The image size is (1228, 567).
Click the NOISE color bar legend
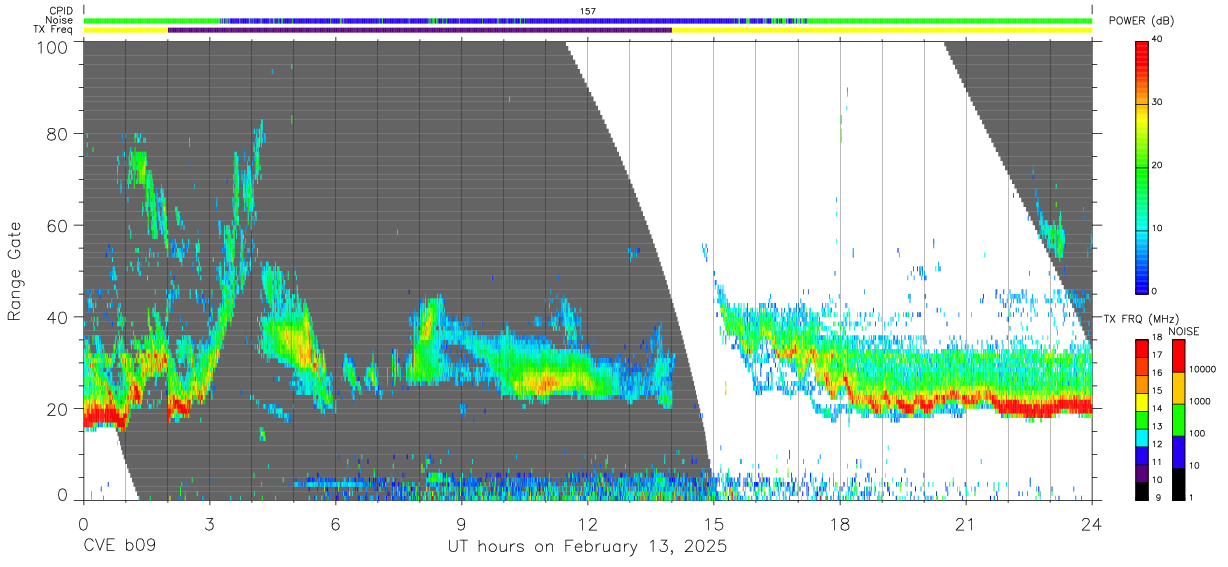pos(1178,419)
